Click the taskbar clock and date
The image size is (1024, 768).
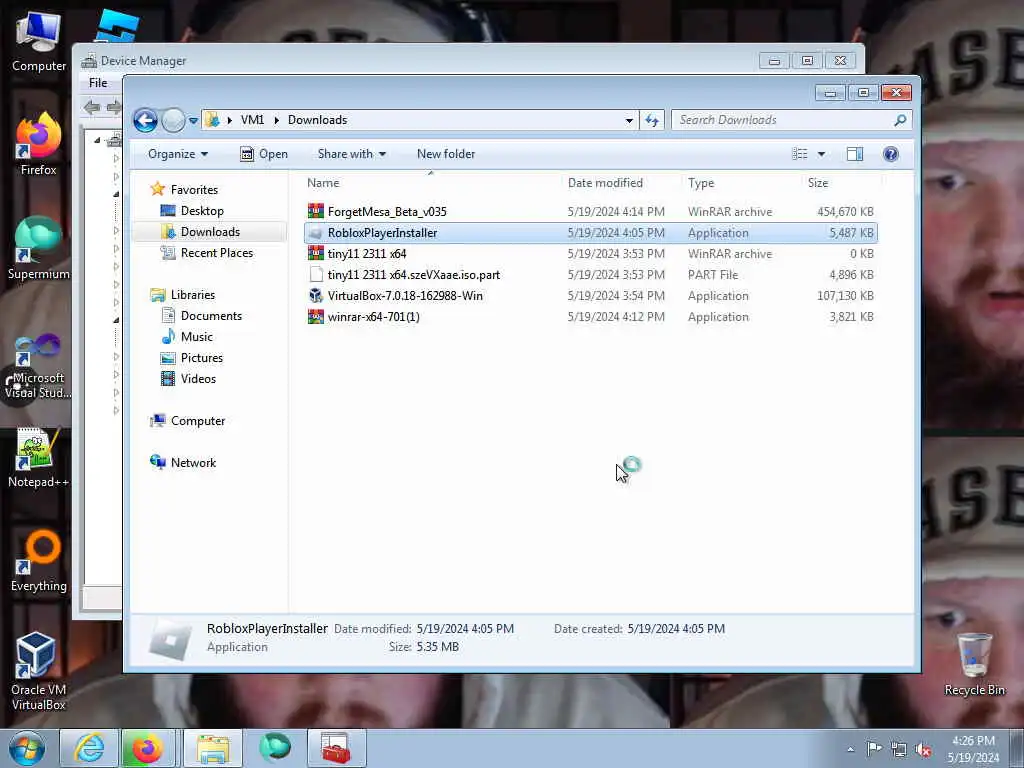tap(973, 749)
